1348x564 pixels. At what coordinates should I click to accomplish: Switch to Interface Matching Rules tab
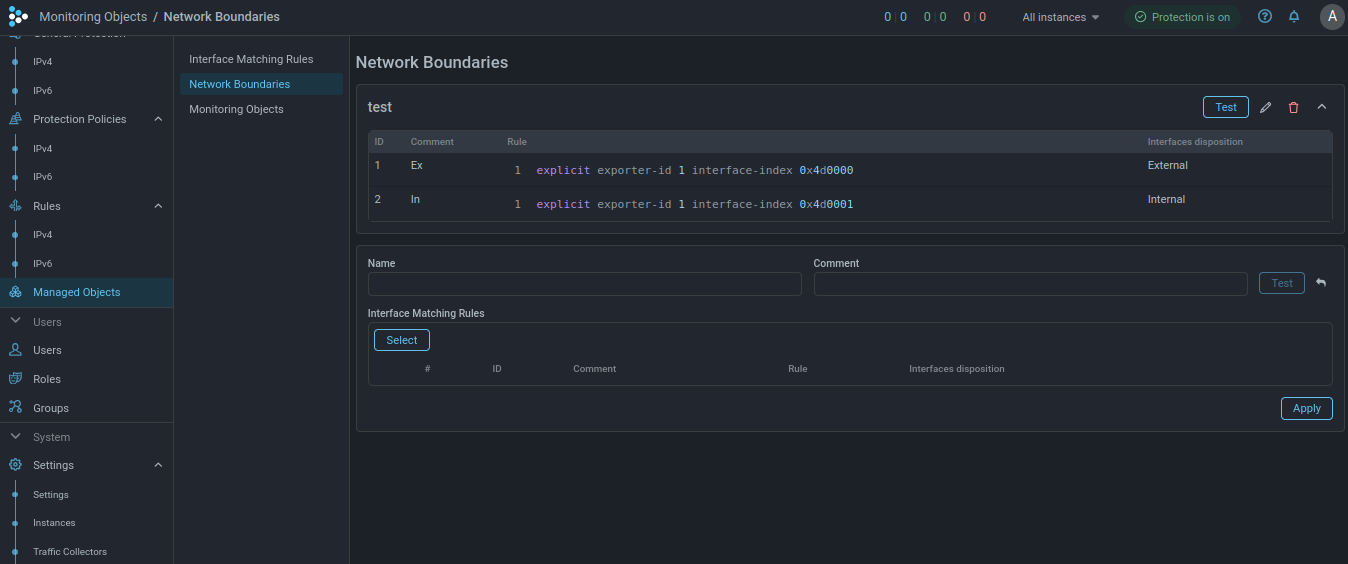[x=251, y=60]
